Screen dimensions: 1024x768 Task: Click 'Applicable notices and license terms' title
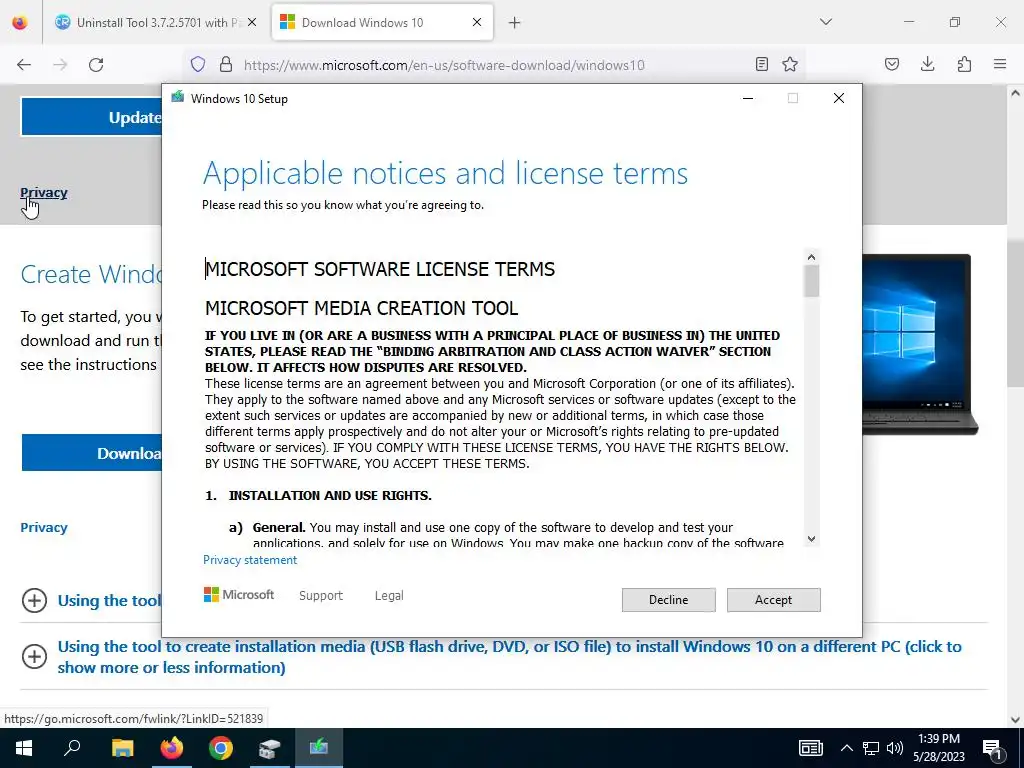pyautogui.click(x=445, y=174)
